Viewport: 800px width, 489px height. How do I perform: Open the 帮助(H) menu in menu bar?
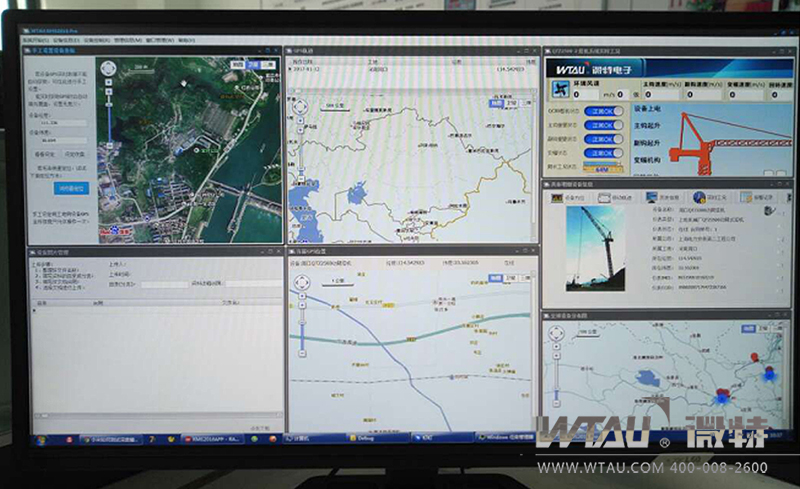point(186,41)
